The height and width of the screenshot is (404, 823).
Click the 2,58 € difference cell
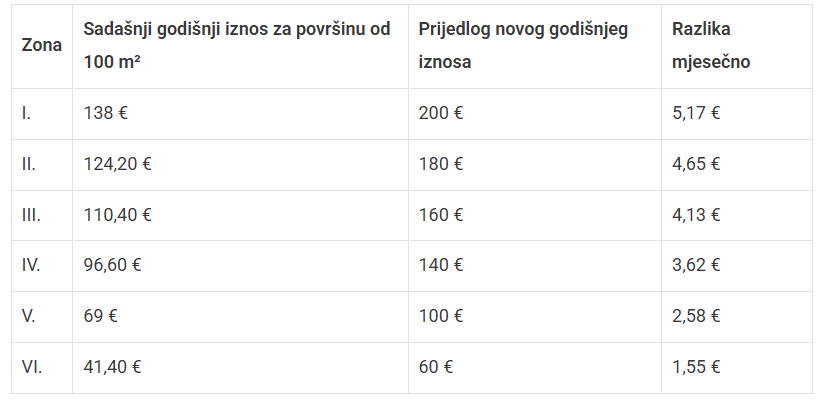[x=697, y=316]
